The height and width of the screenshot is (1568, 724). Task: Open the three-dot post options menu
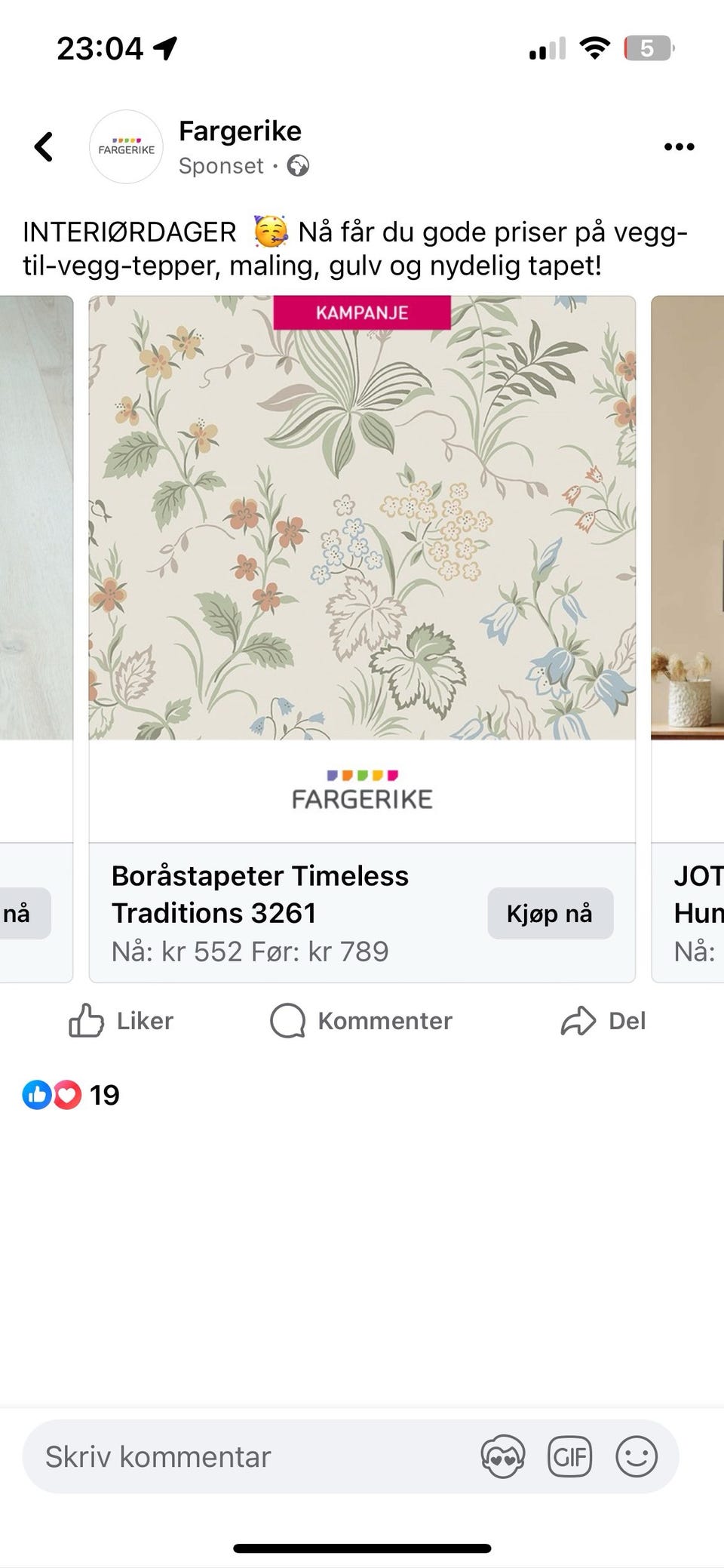[678, 147]
